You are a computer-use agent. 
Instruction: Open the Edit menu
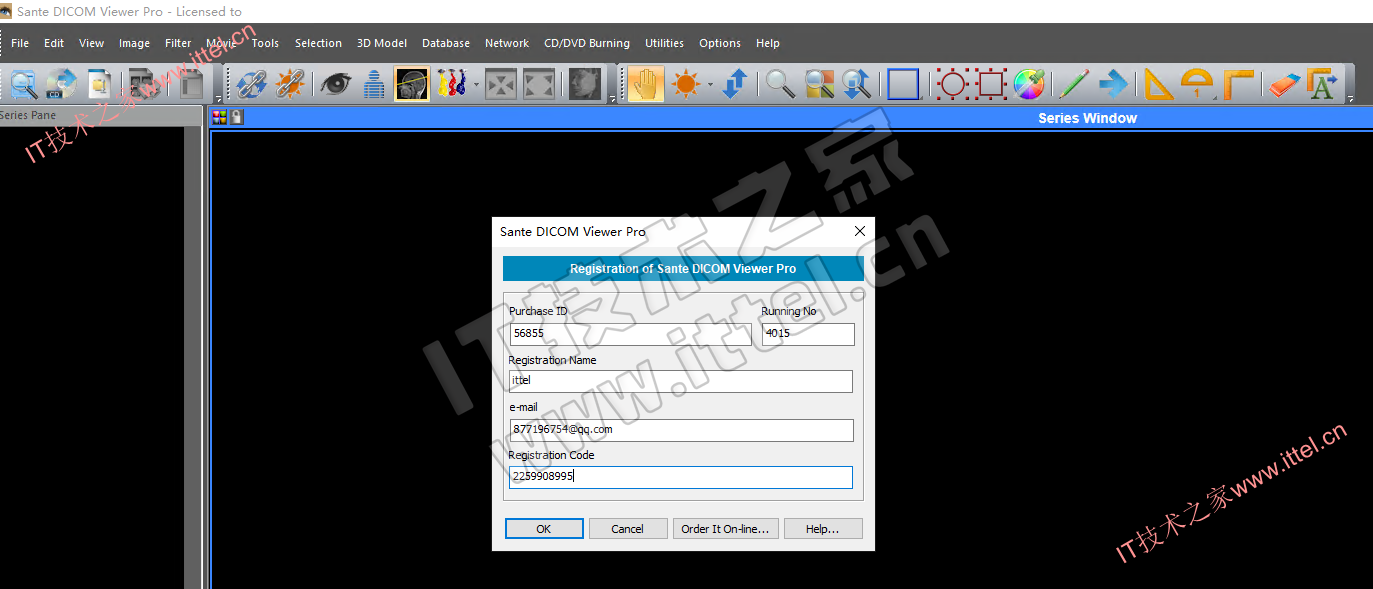coord(54,43)
